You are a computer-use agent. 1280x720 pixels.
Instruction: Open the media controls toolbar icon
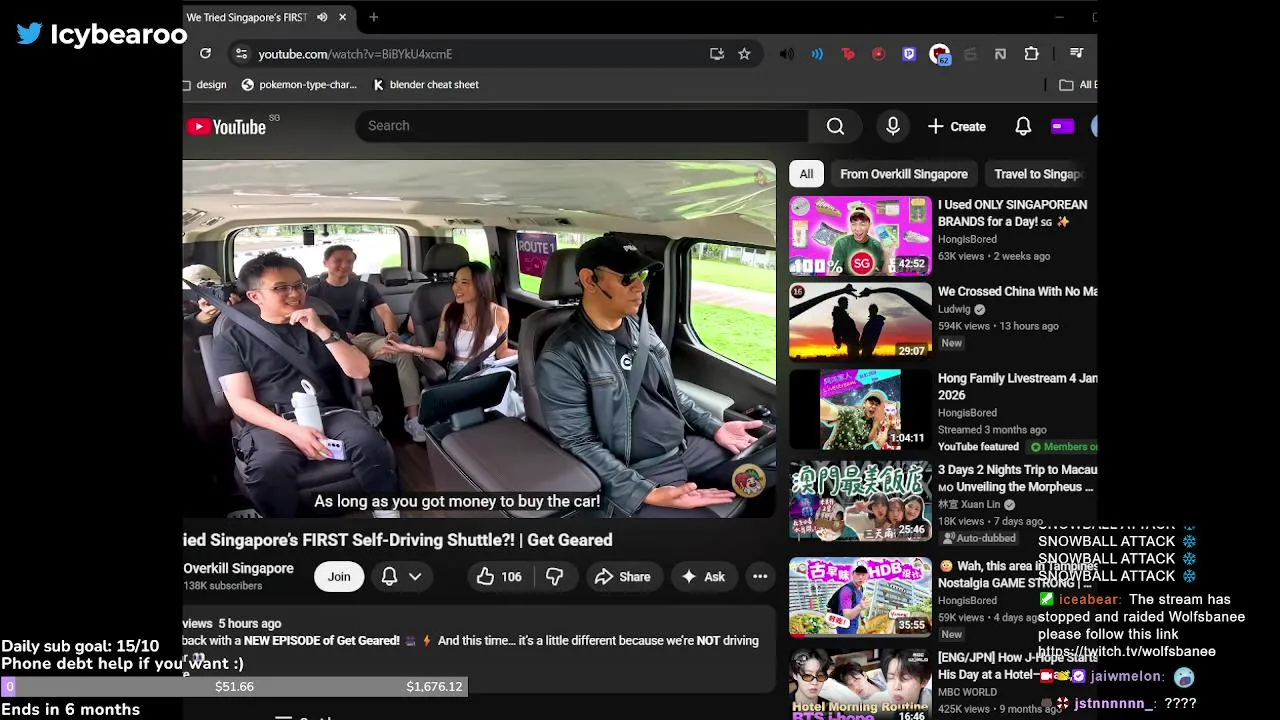[1076, 54]
